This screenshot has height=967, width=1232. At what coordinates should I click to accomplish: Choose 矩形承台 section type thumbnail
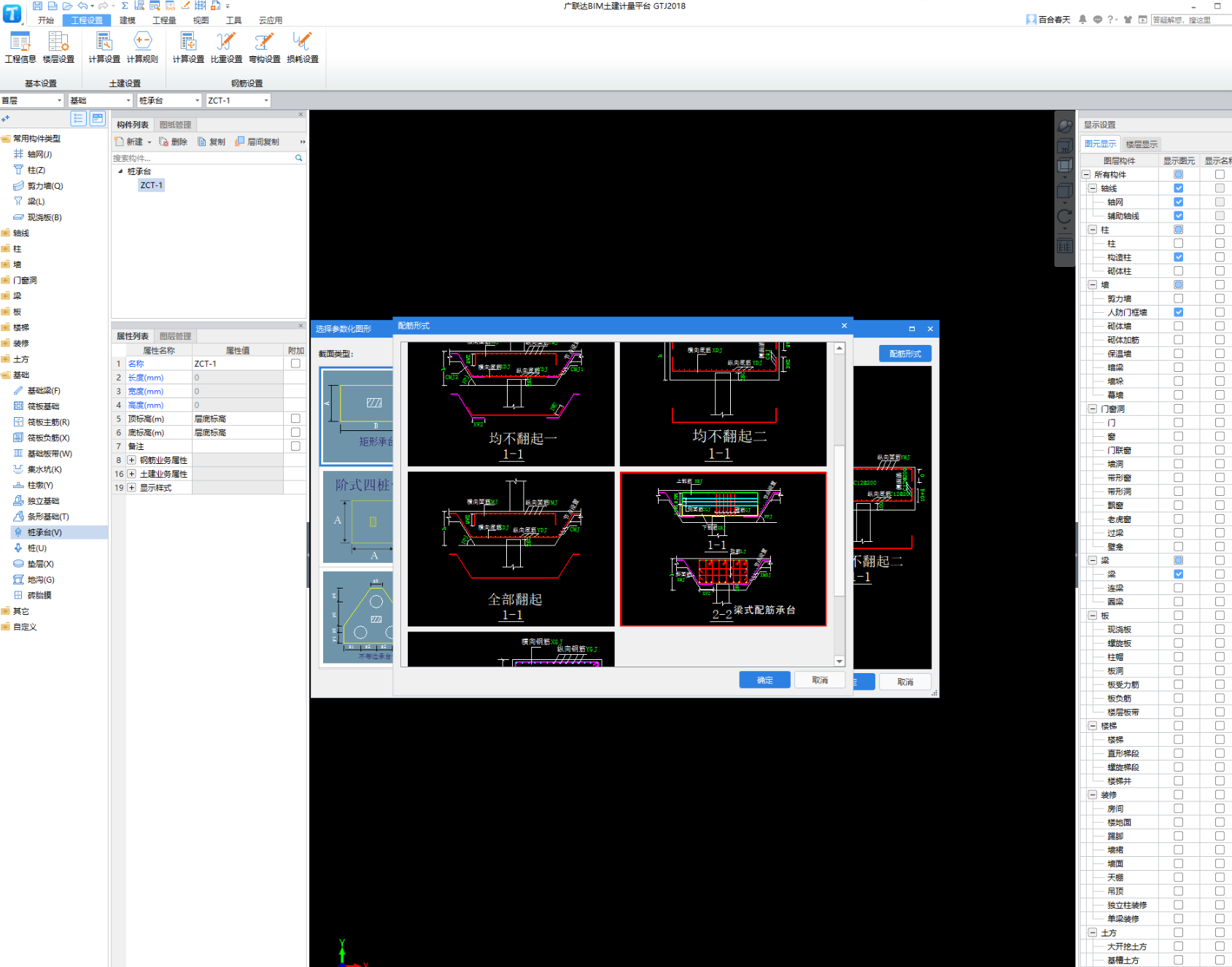pyautogui.click(x=357, y=416)
